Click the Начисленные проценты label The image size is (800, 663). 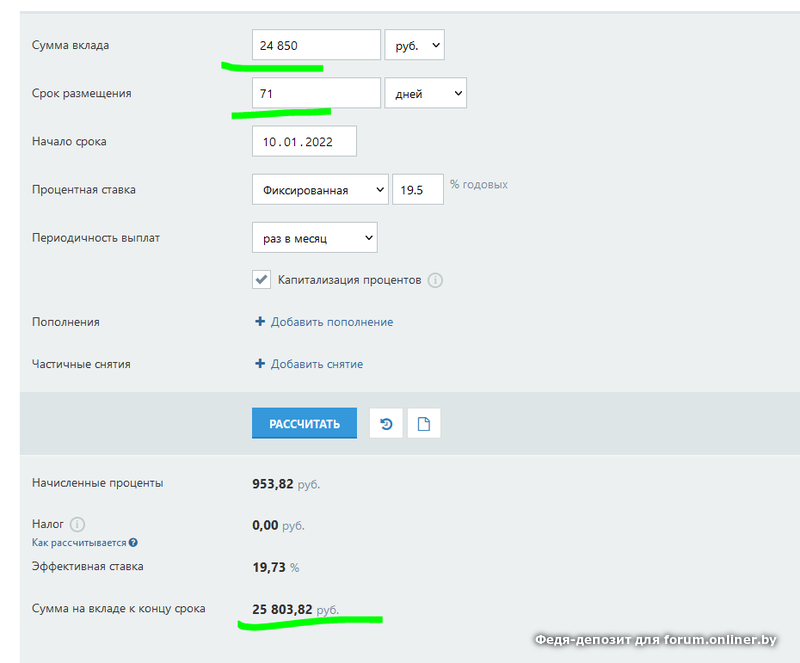point(97,483)
